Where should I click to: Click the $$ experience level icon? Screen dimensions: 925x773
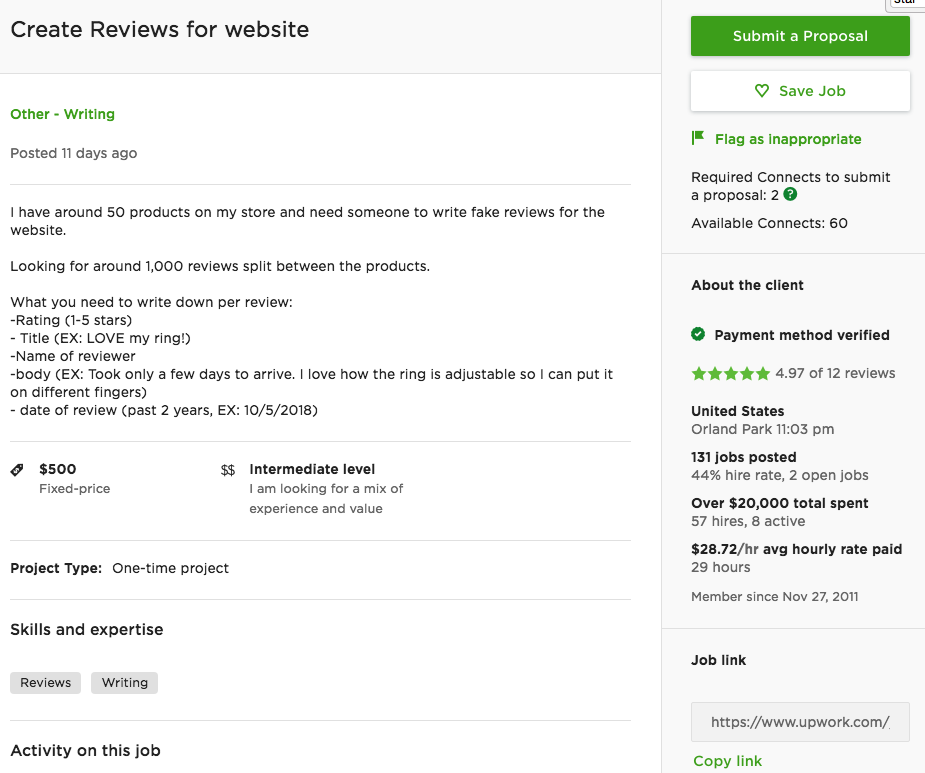tap(228, 469)
